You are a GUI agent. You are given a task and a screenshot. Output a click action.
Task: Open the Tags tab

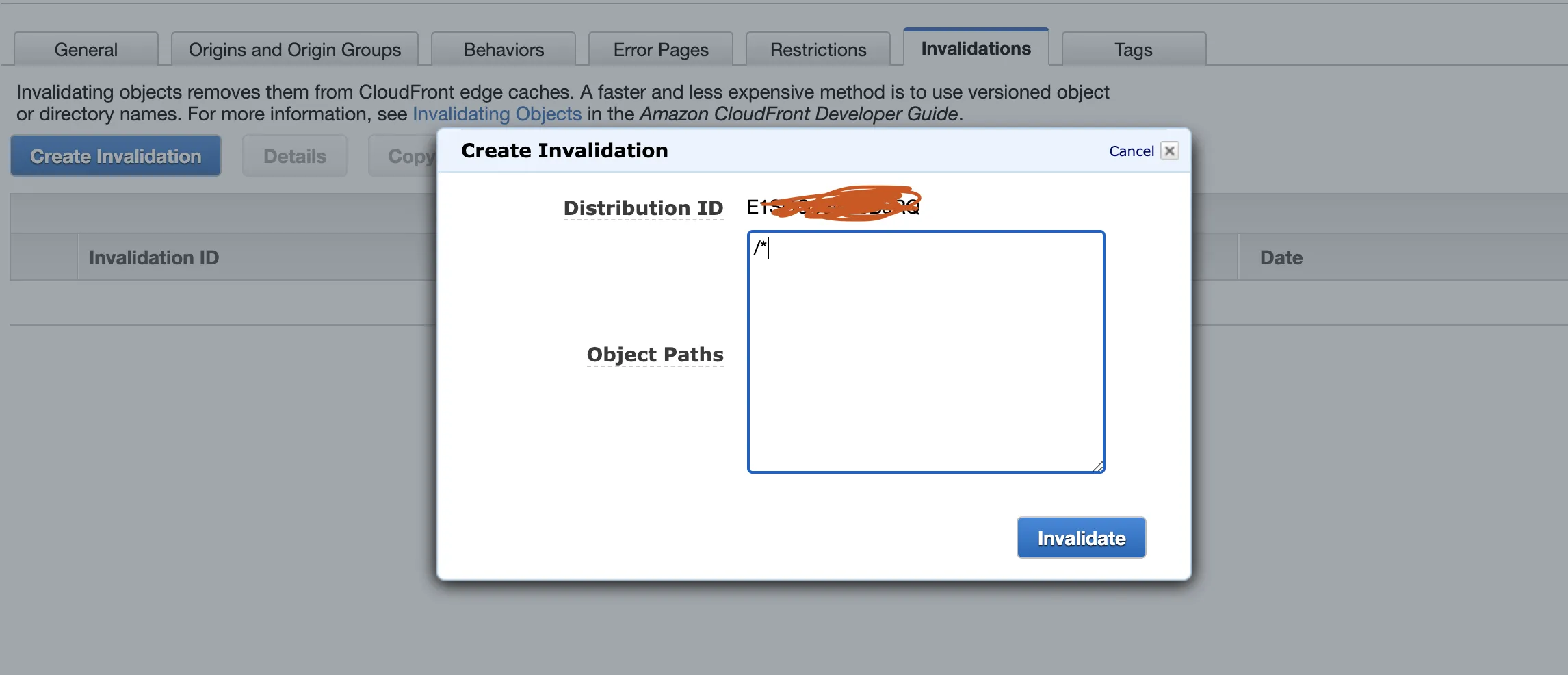coord(1134,49)
